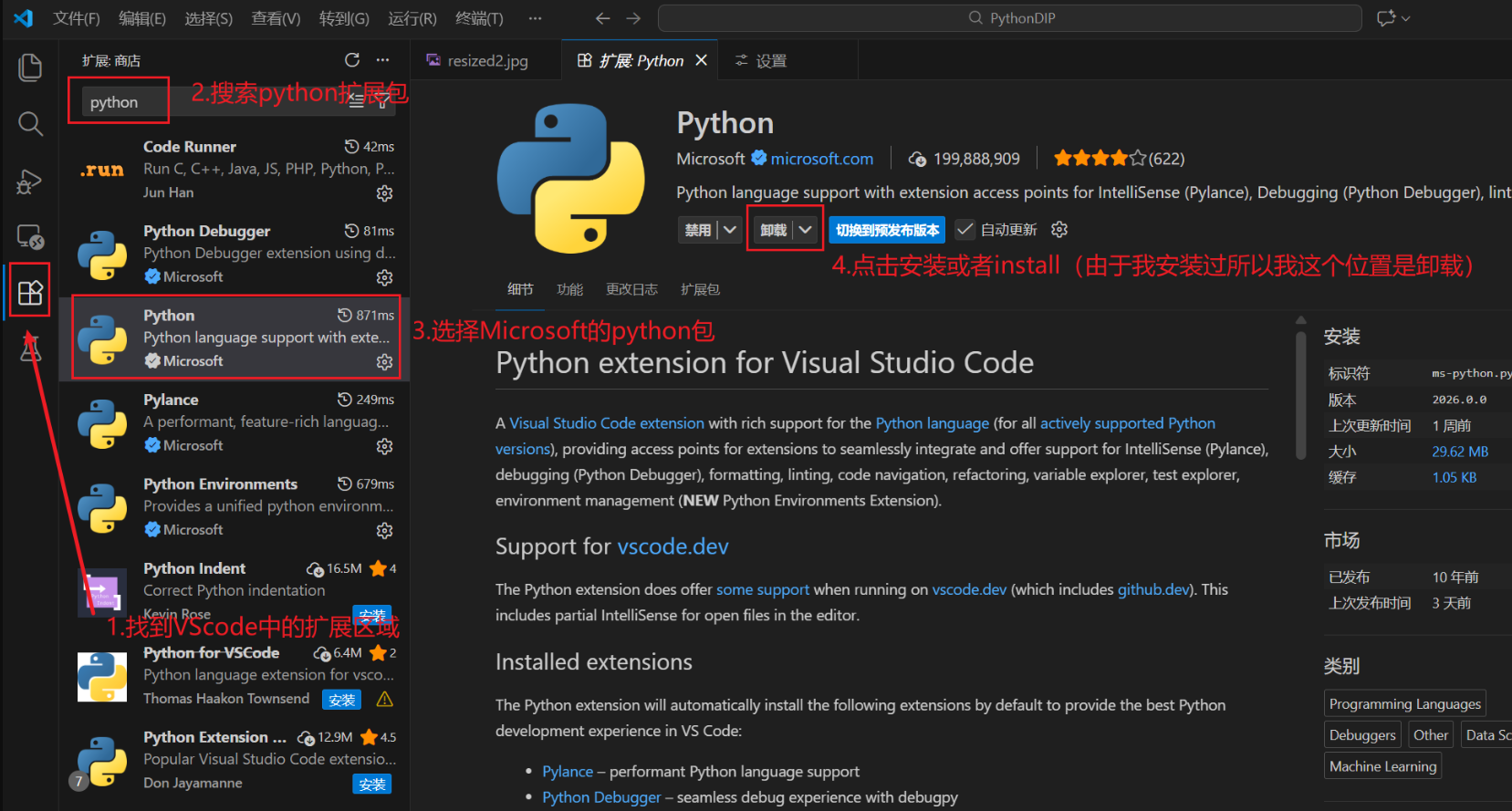Open the 运行(R) menu

point(412,18)
